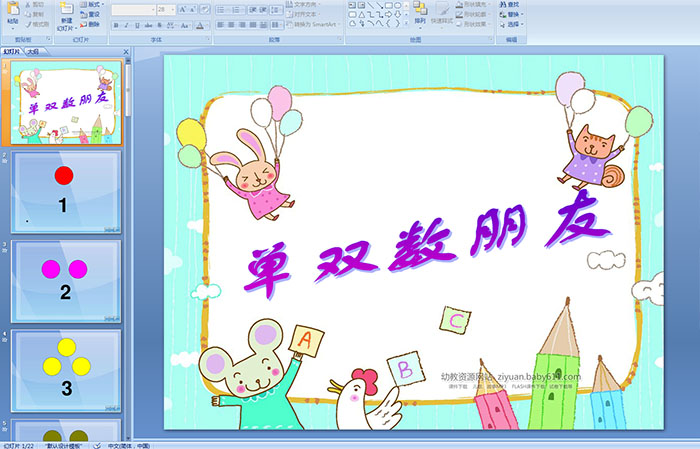Screen dimensions: 700x449
Task: Click the numbered list icon
Action: coord(236,10)
